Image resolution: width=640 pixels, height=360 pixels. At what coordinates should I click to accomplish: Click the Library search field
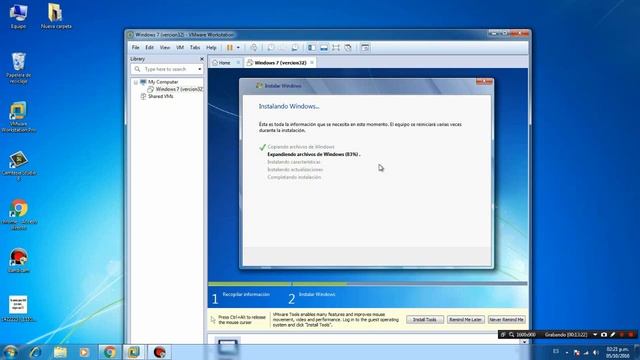point(167,69)
